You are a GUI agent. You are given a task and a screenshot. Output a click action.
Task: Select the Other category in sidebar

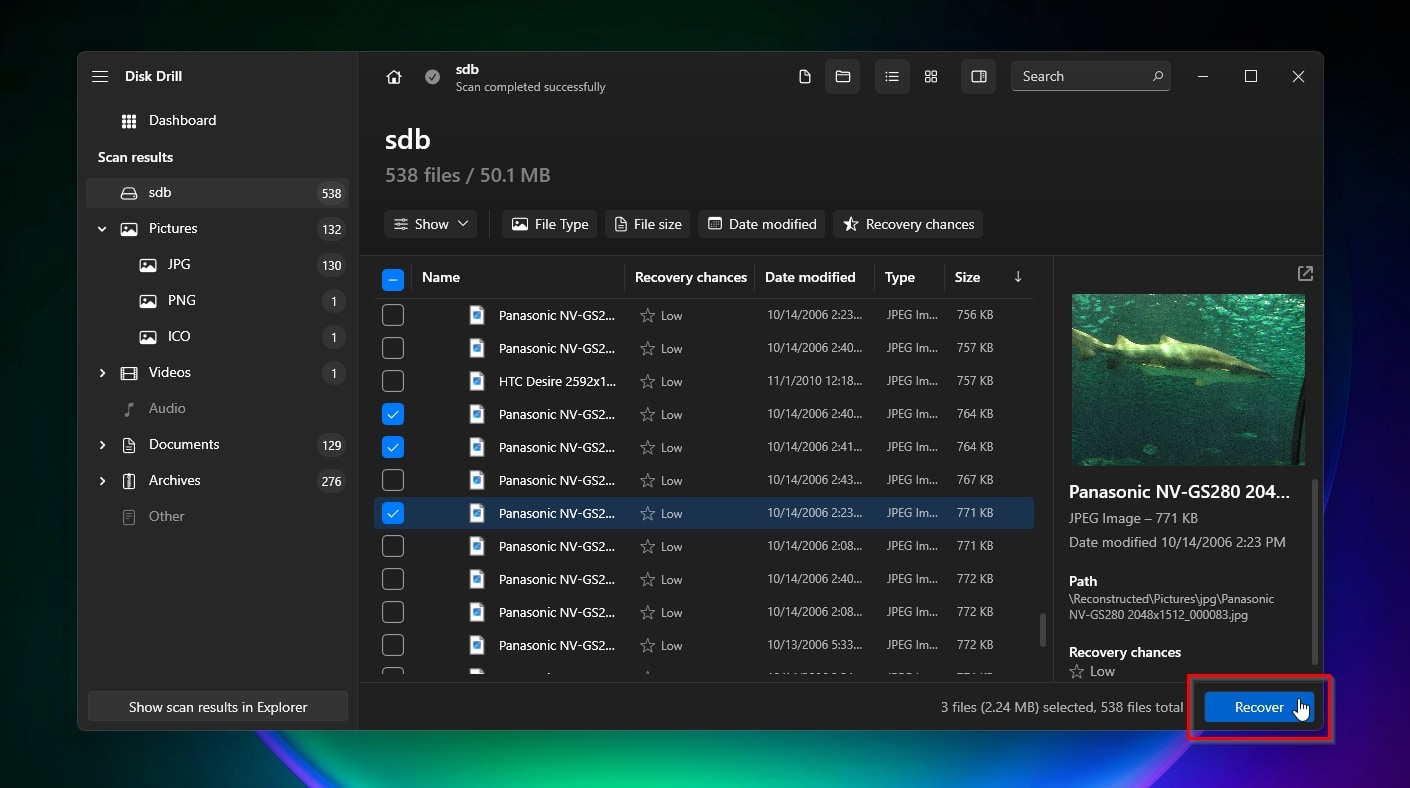pos(217,517)
